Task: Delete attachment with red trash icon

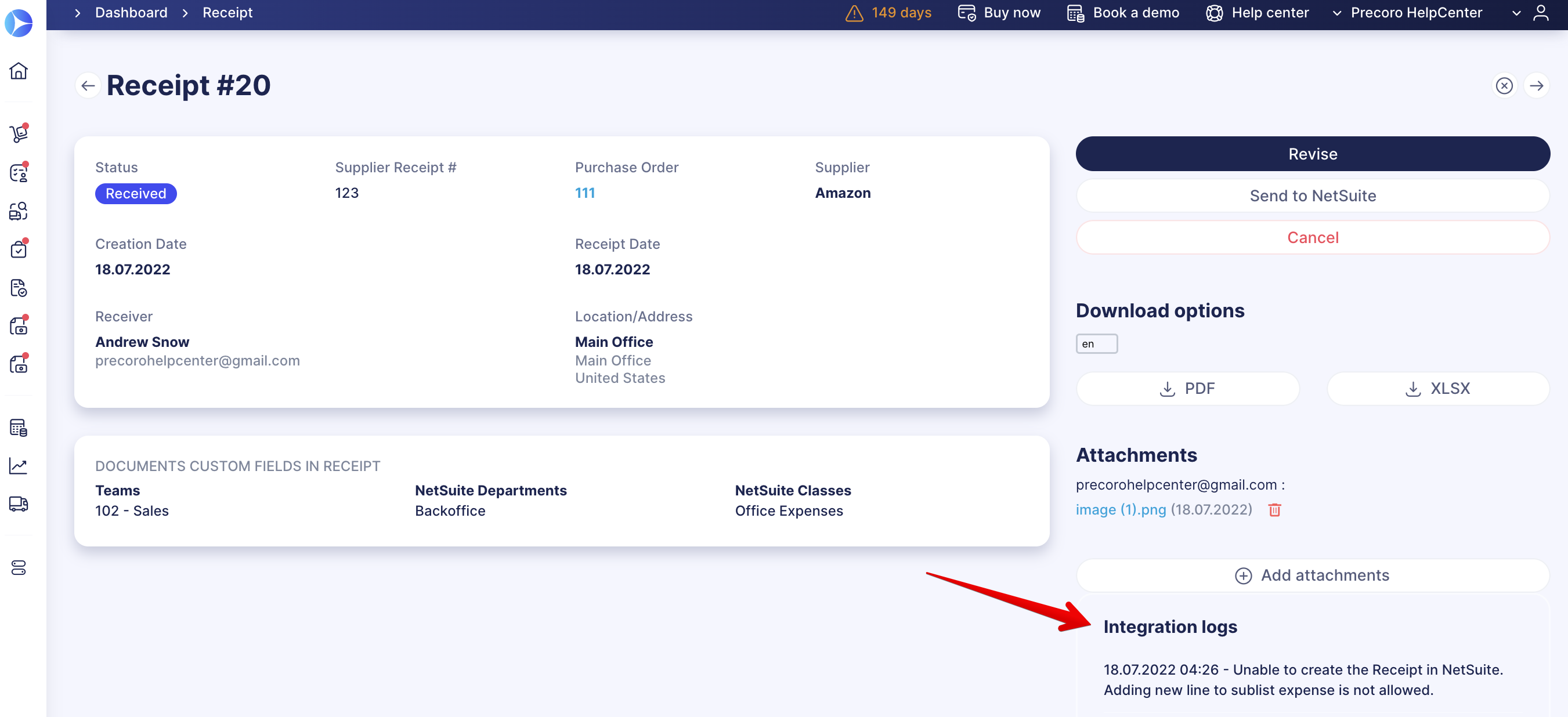Action: (x=1274, y=510)
